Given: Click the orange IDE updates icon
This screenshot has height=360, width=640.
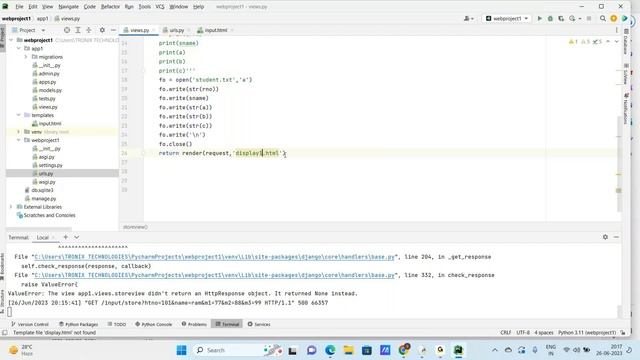Looking at the screenshot, I should (x=613, y=18).
